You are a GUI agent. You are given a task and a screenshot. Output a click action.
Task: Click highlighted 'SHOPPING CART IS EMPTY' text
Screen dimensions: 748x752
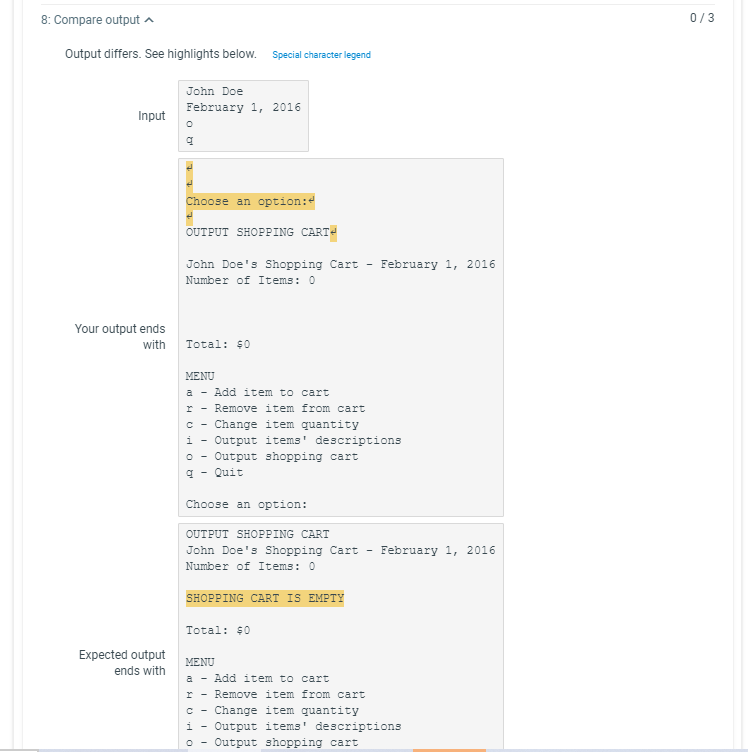click(x=265, y=598)
